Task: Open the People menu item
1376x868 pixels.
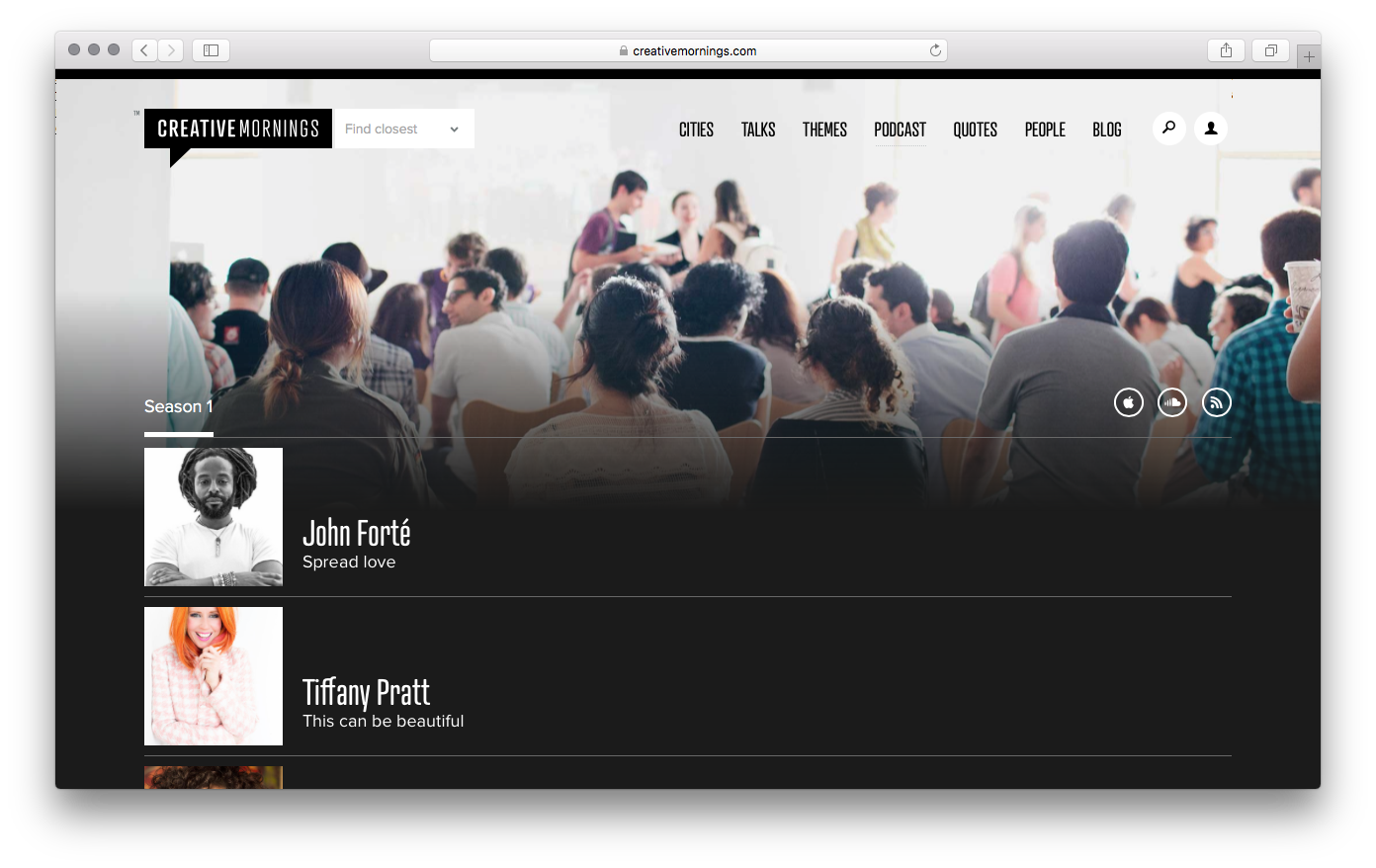Action: pyautogui.click(x=1045, y=130)
